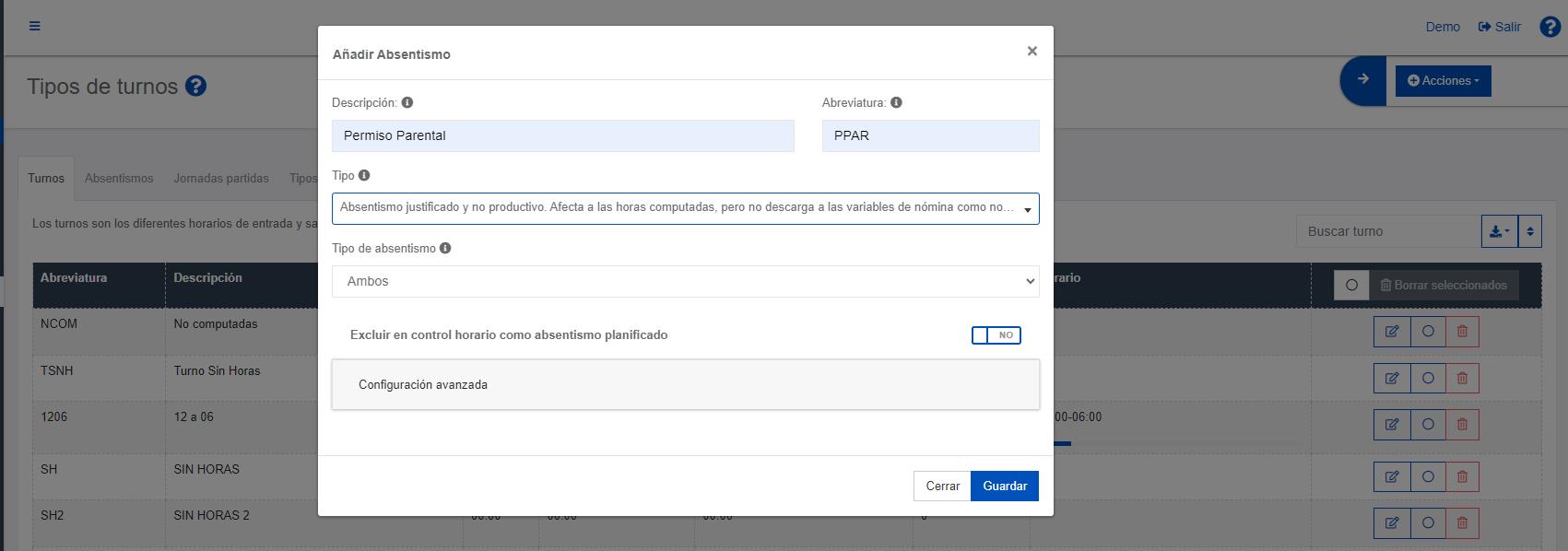Image resolution: width=1568 pixels, height=551 pixels.
Task: Click the Guardar button
Action: (x=1004, y=486)
